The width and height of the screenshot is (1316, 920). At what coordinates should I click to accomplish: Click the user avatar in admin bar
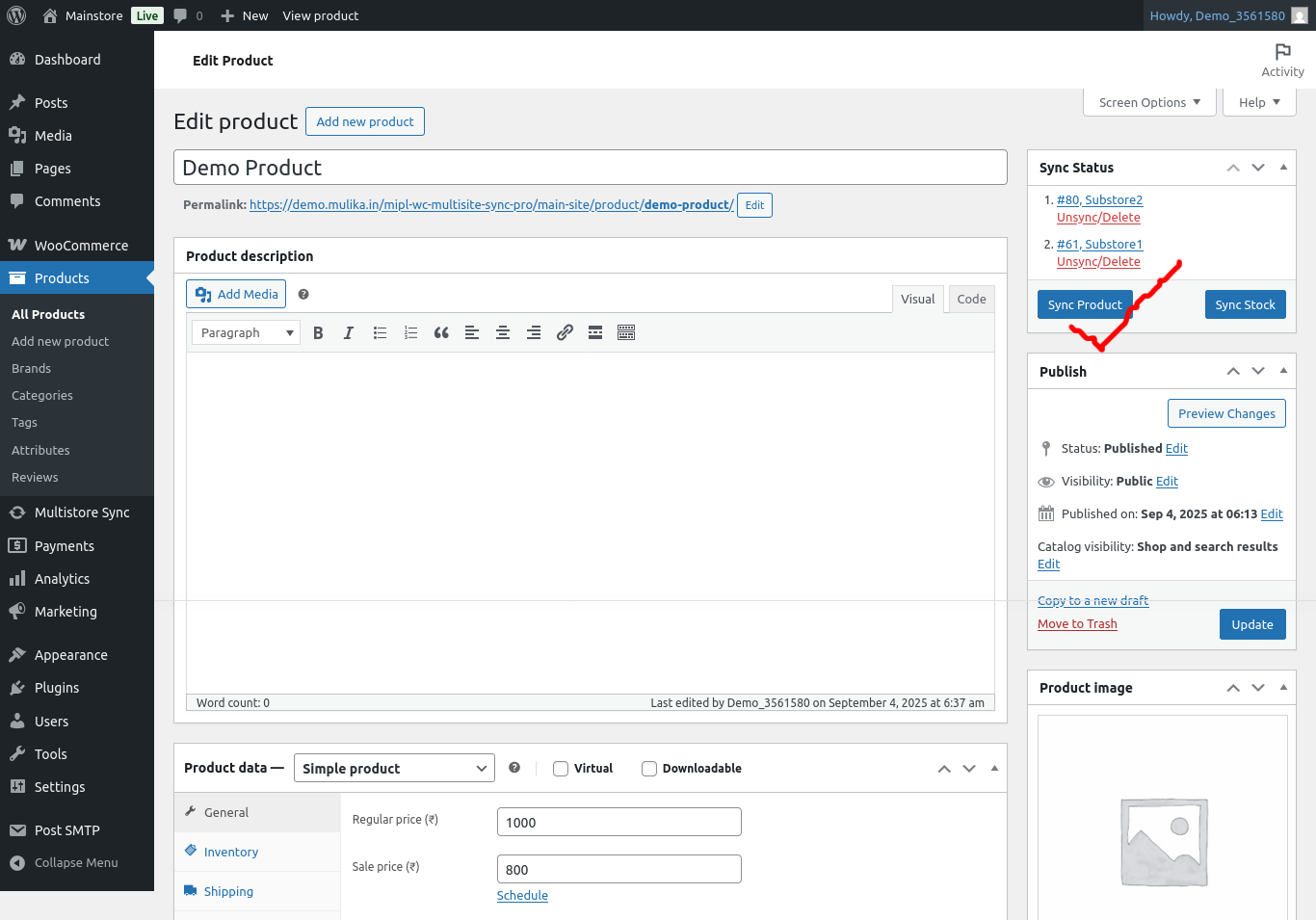(x=1300, y=15)
